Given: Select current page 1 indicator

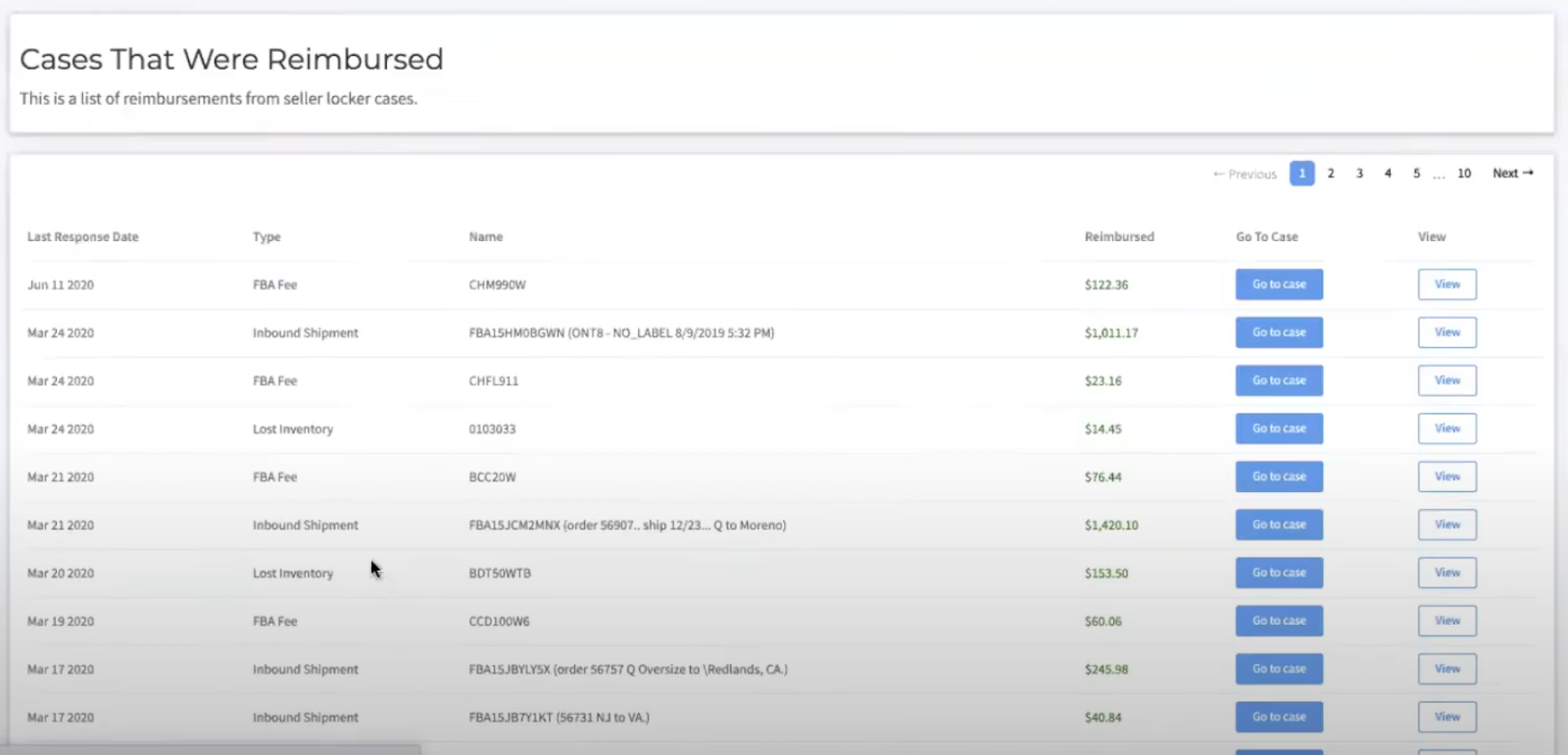Looking at the screenshot, I should (1302, 174).
